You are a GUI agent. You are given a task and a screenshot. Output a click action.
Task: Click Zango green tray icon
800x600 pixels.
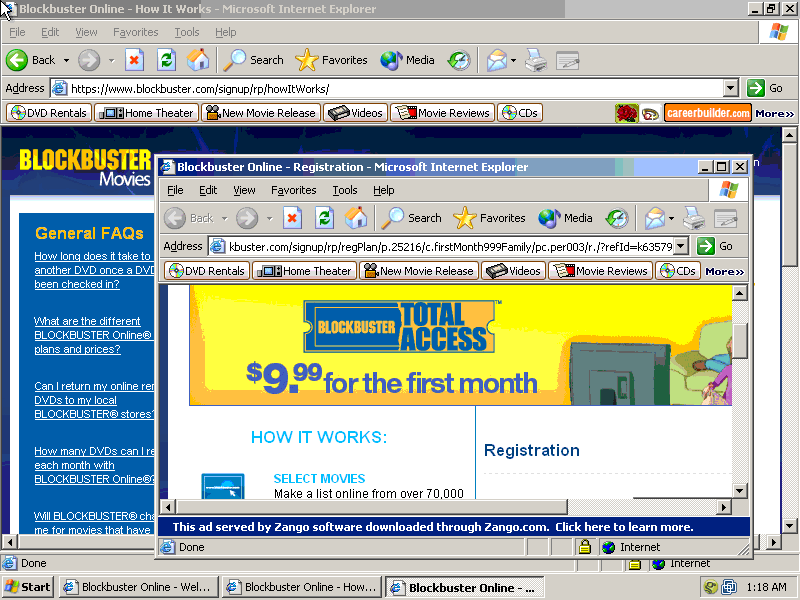pyautogui.click(x=711, y=587)
